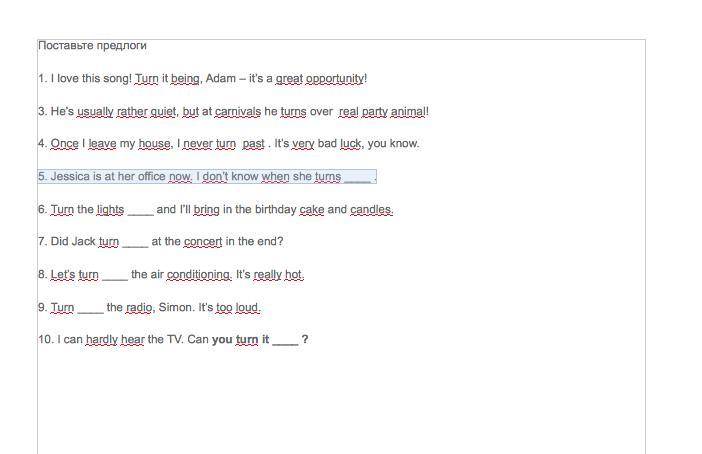Click the word 'past' in sentence 4
This screenshot has width=702, height=454.
(253, 144)
